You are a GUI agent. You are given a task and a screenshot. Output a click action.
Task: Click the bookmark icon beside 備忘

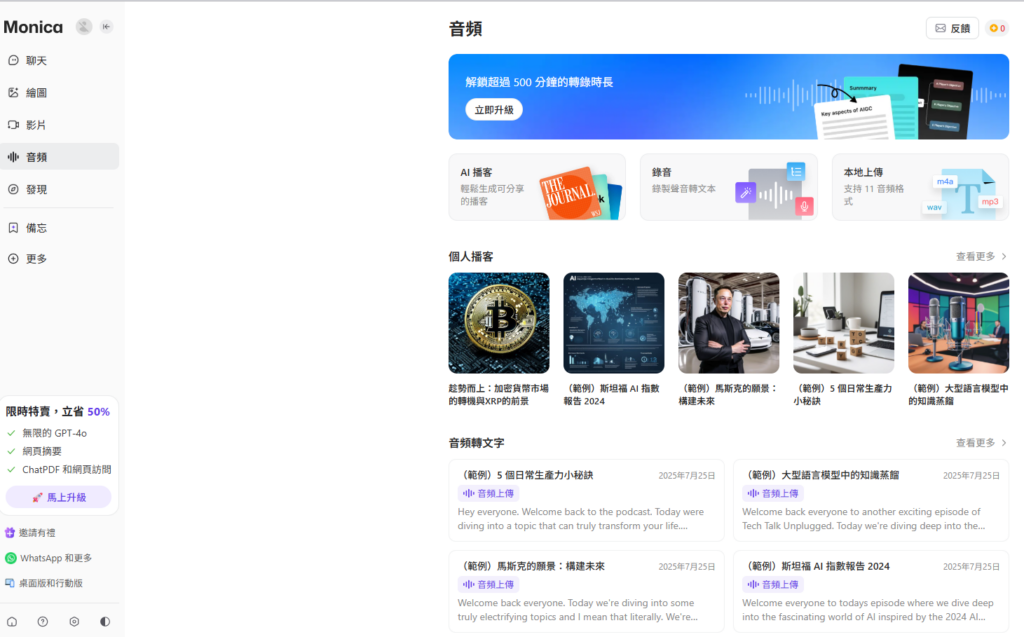click(x=13, y=228)
